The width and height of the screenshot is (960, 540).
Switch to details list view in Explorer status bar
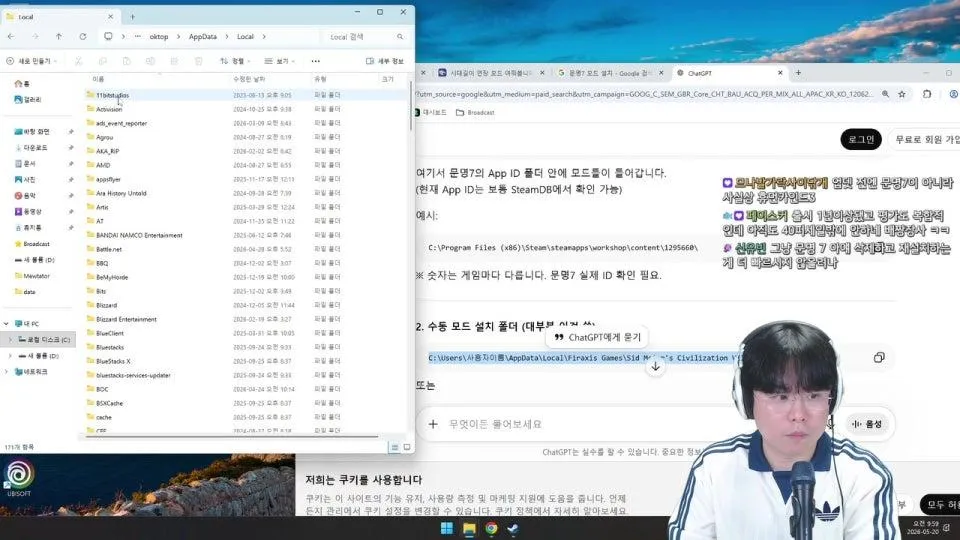click(394, 448)
